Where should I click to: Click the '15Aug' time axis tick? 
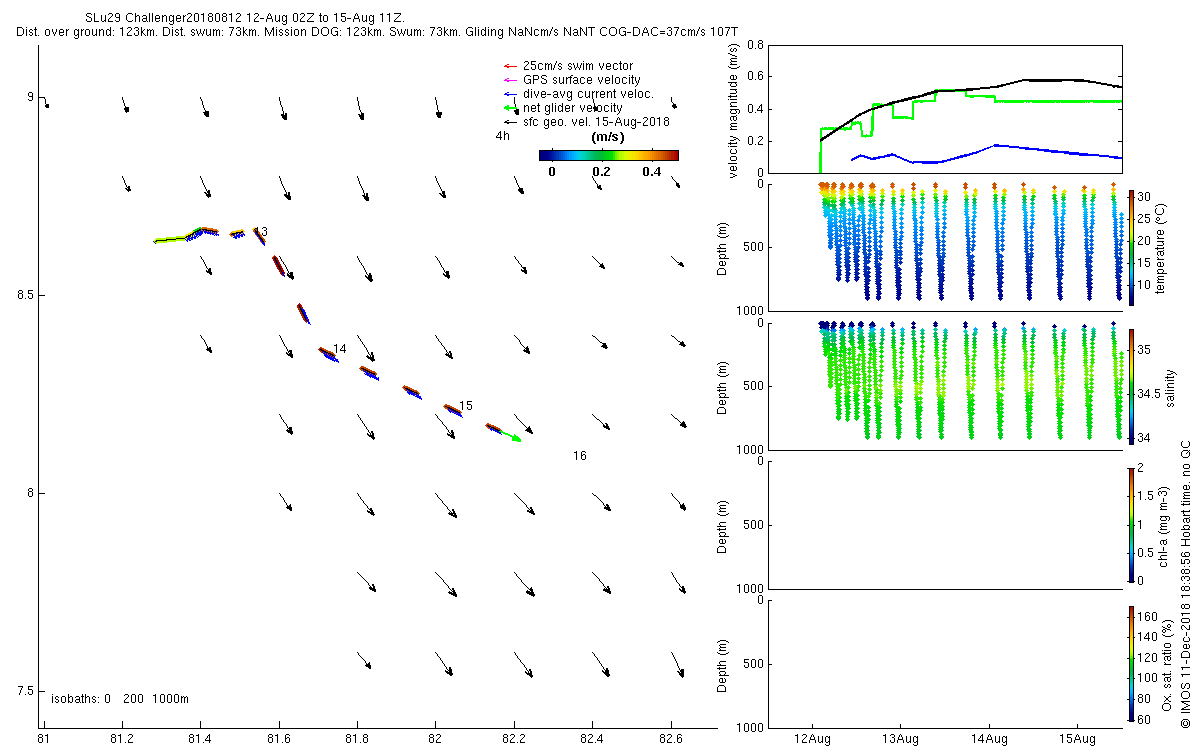1076,740
